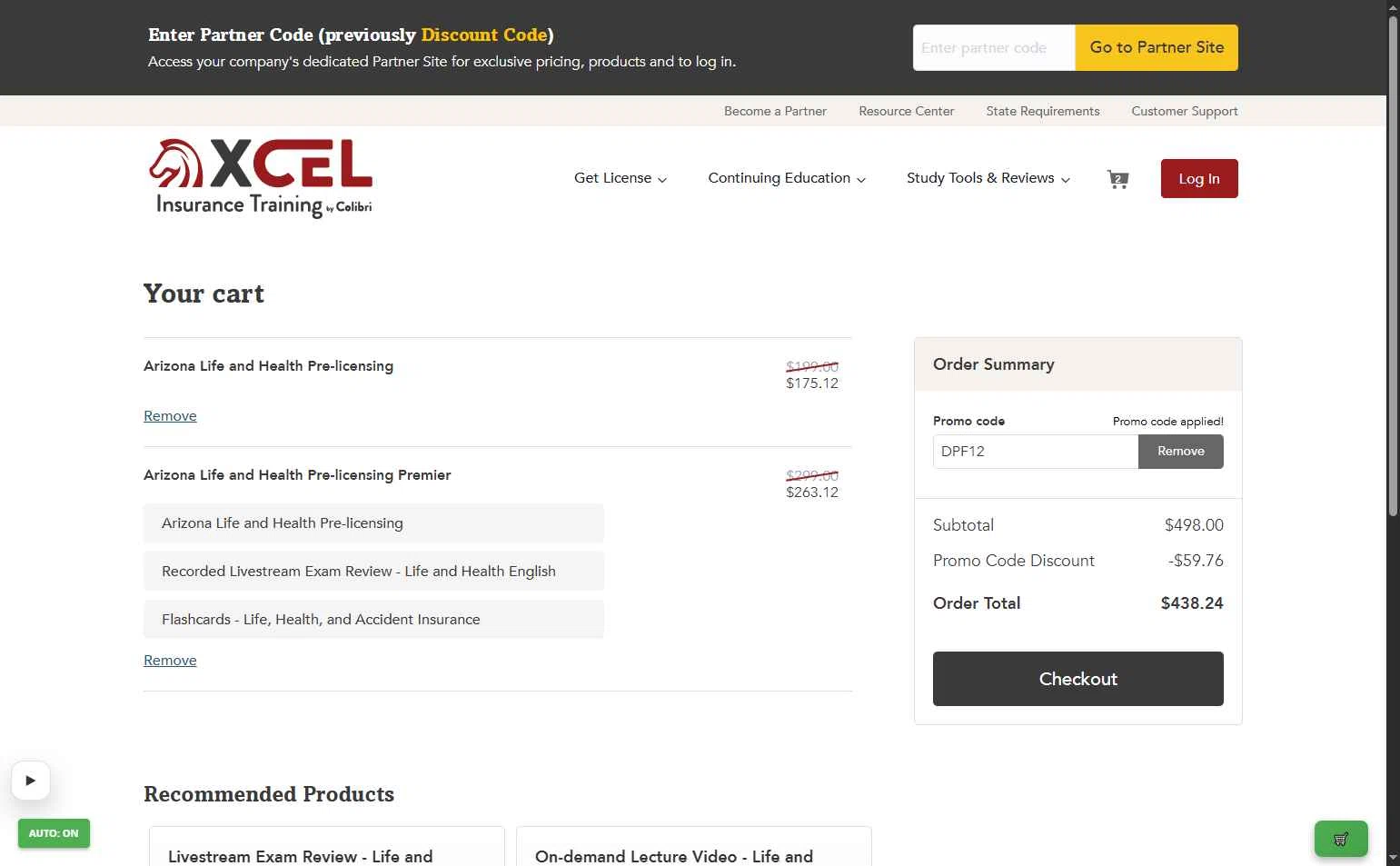Viewport: 1400px width, 866px height.
Task: Click the Promo code applied! message
Action: (x=1168, y=422)
